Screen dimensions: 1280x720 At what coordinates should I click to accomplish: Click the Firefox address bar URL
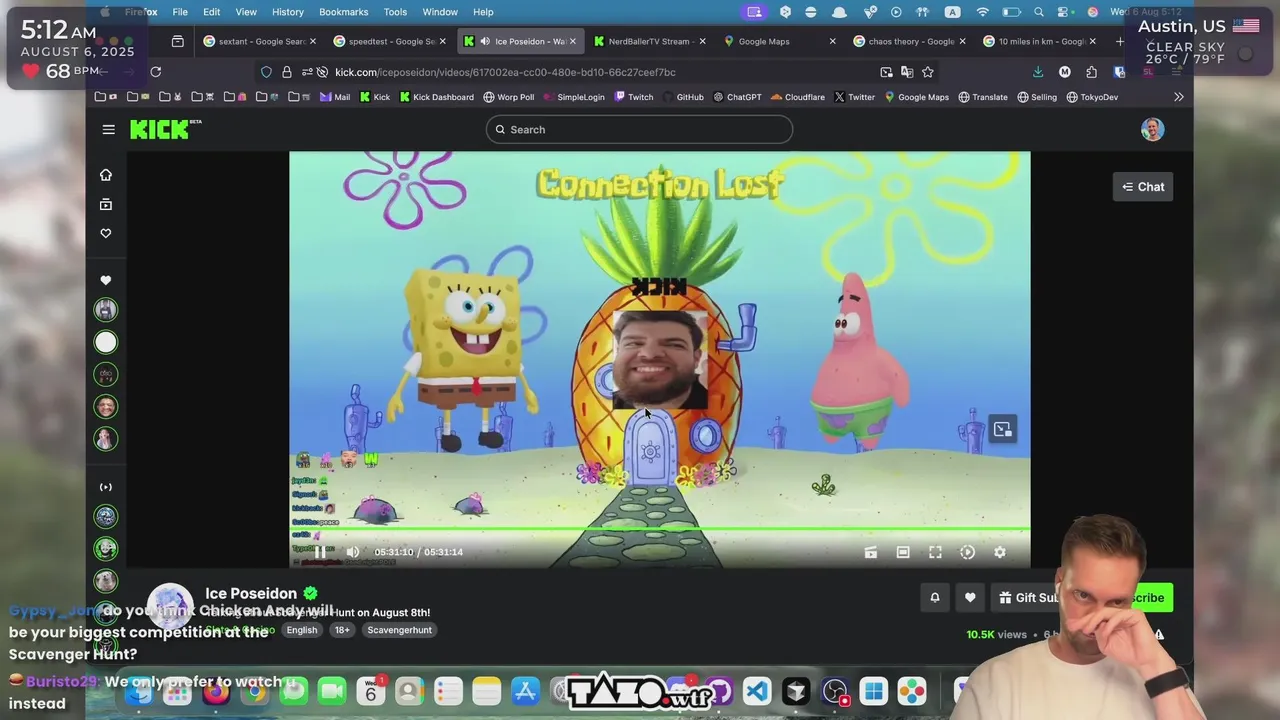coord(505,72)
